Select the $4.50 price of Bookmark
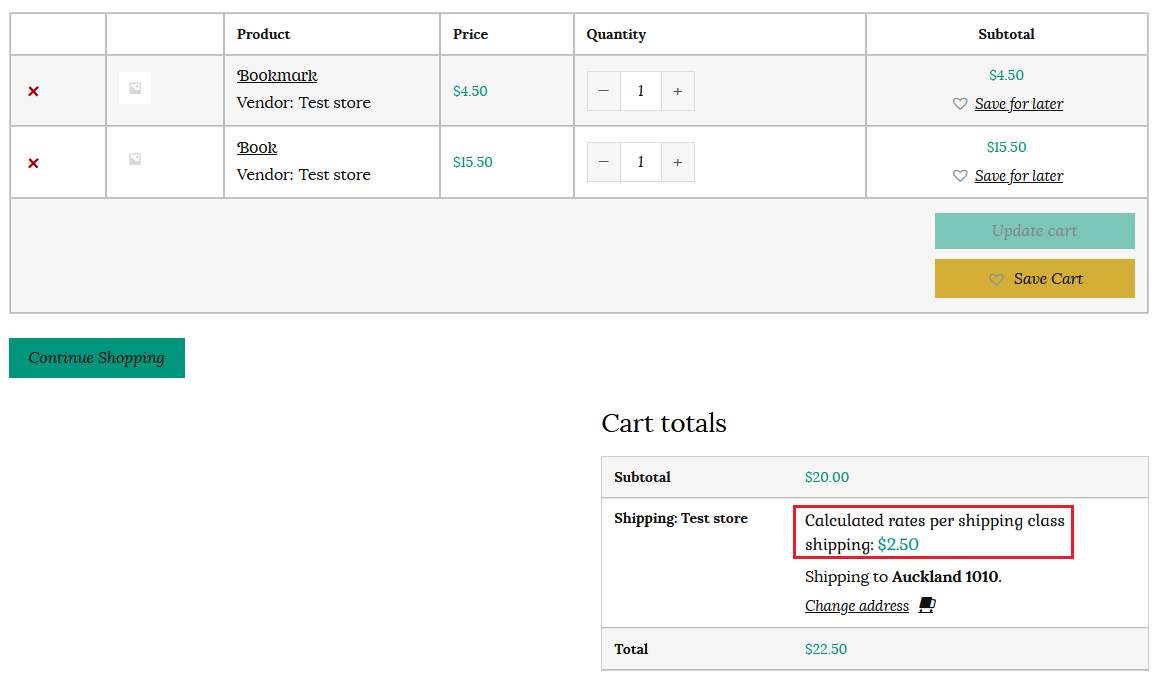1163x676 pixels. 470,91
